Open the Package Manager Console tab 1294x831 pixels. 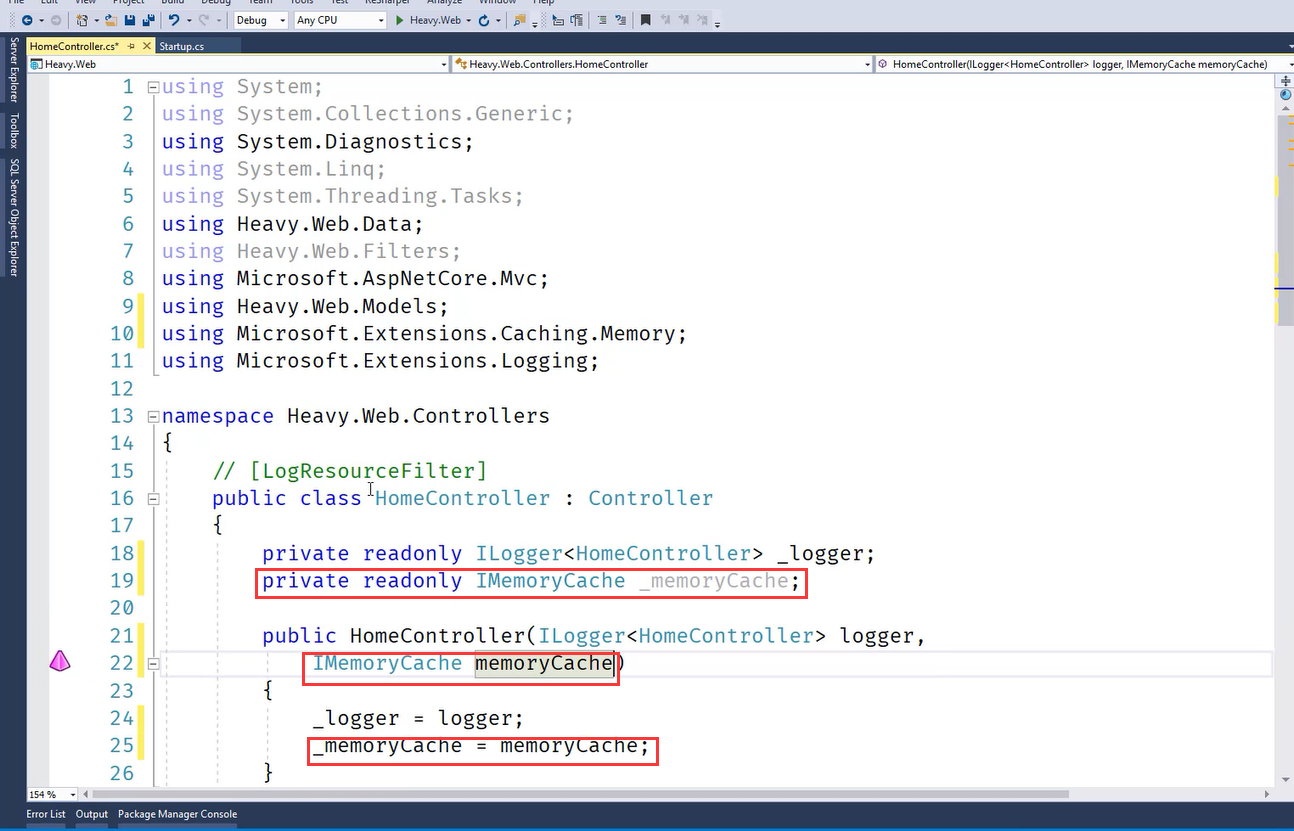177,814
